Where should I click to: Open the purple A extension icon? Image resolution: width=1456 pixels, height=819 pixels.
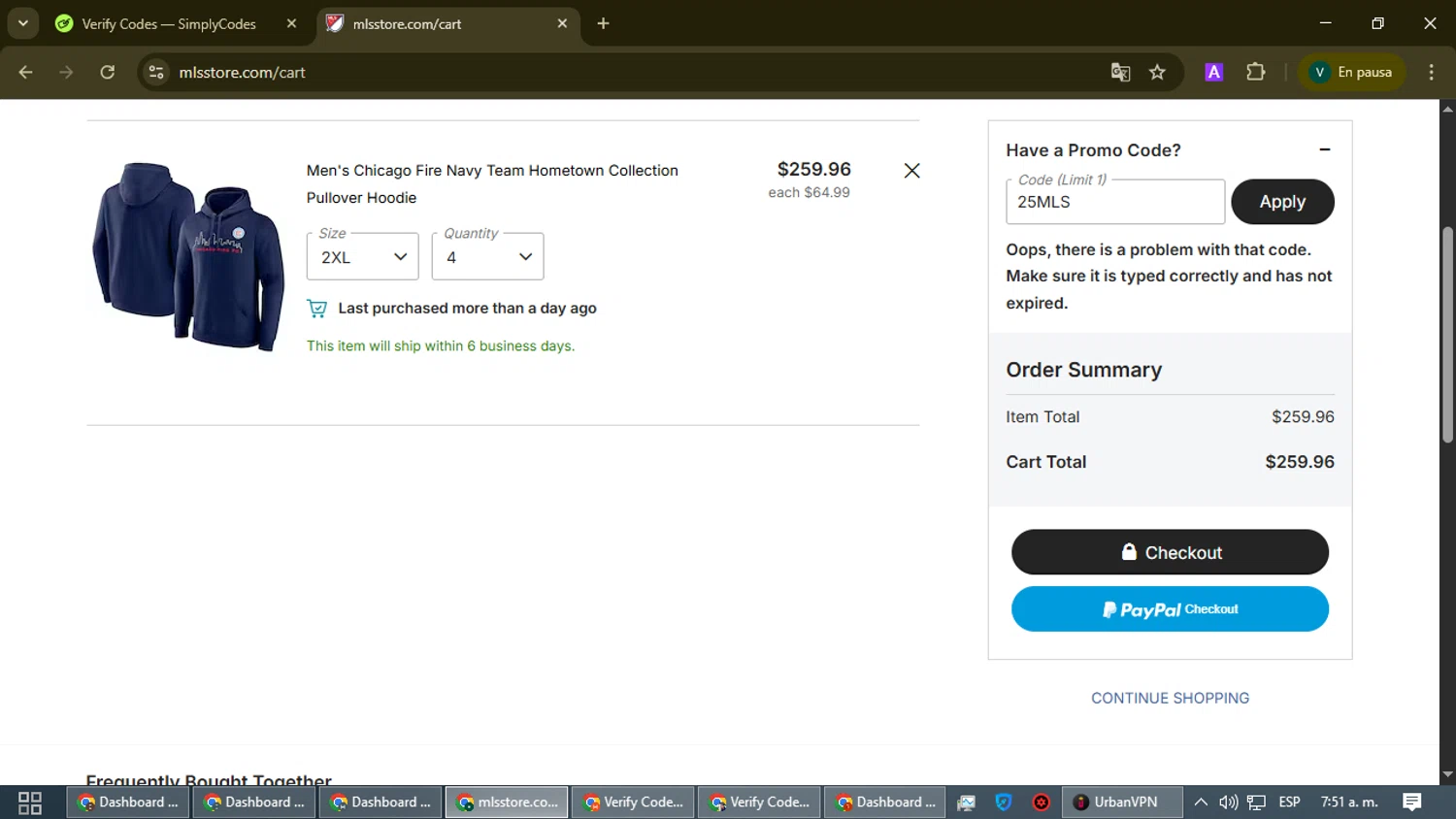(1213, 72)
